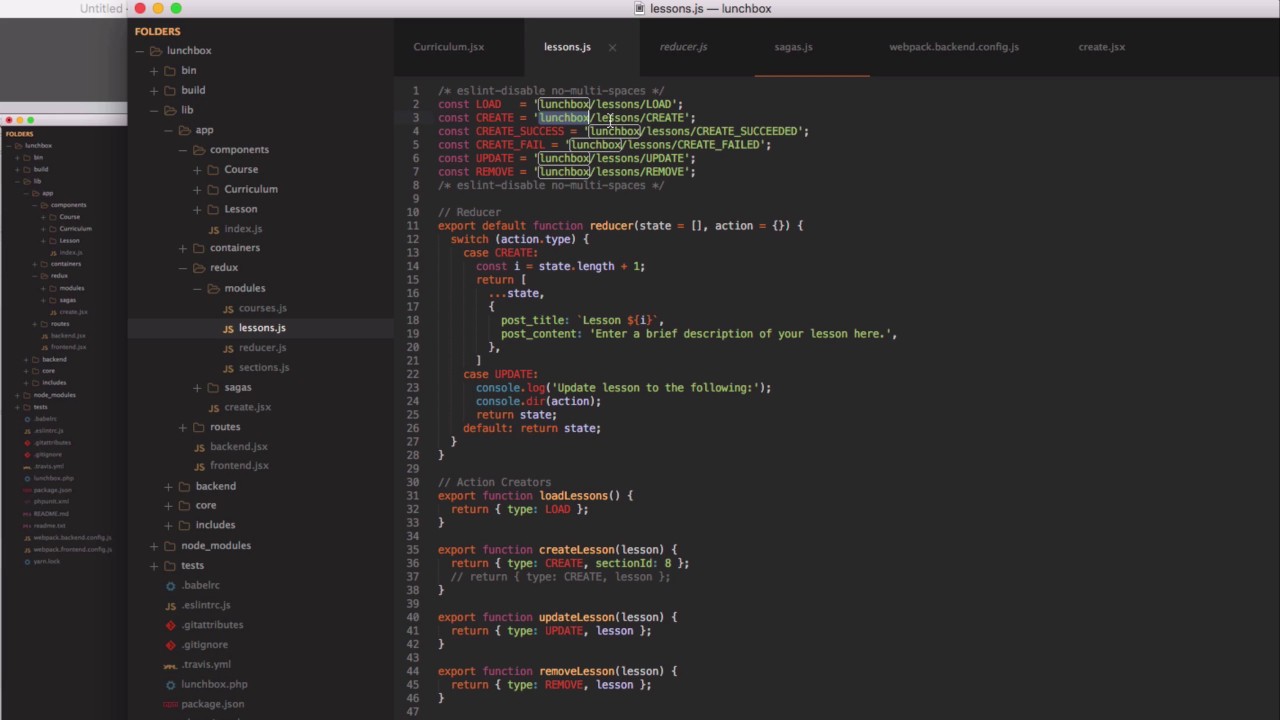Expand the tests folder
Viewport: 1280px width, 720px height.
pyautogui.click(x=154, y=565)
